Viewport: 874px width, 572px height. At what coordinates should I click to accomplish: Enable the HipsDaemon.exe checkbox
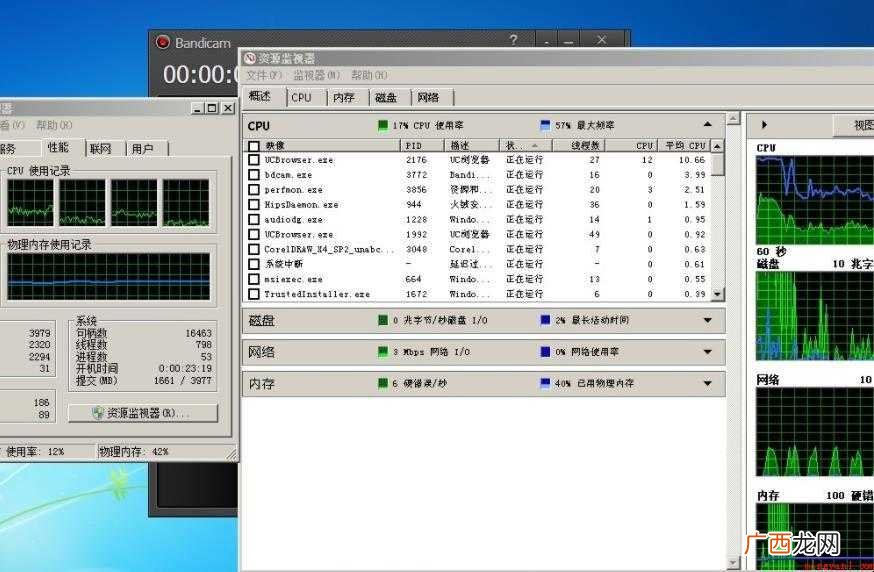[254, 205]
